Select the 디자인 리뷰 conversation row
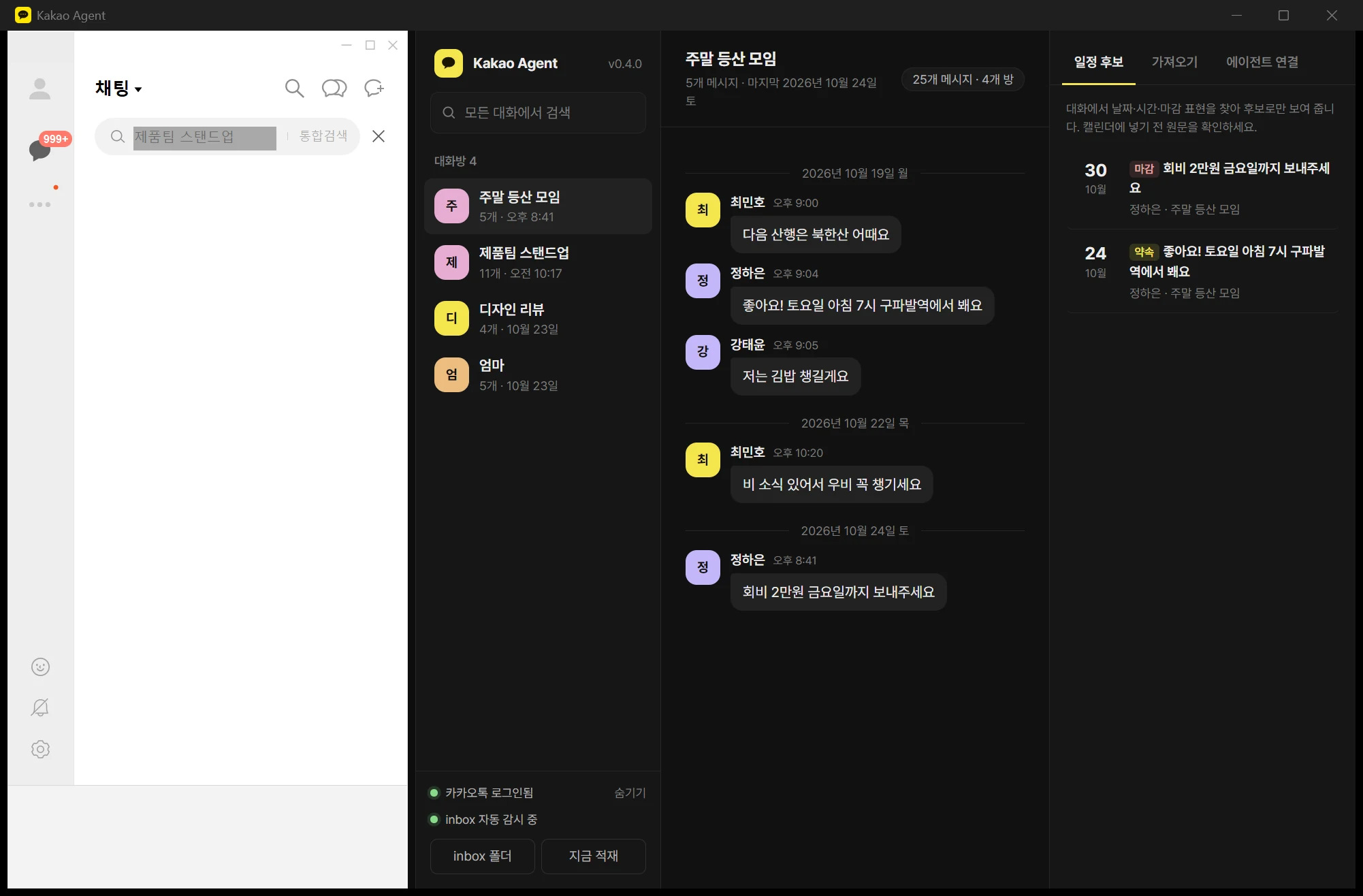The image size is (1363, 896). [x=538, y=318]
